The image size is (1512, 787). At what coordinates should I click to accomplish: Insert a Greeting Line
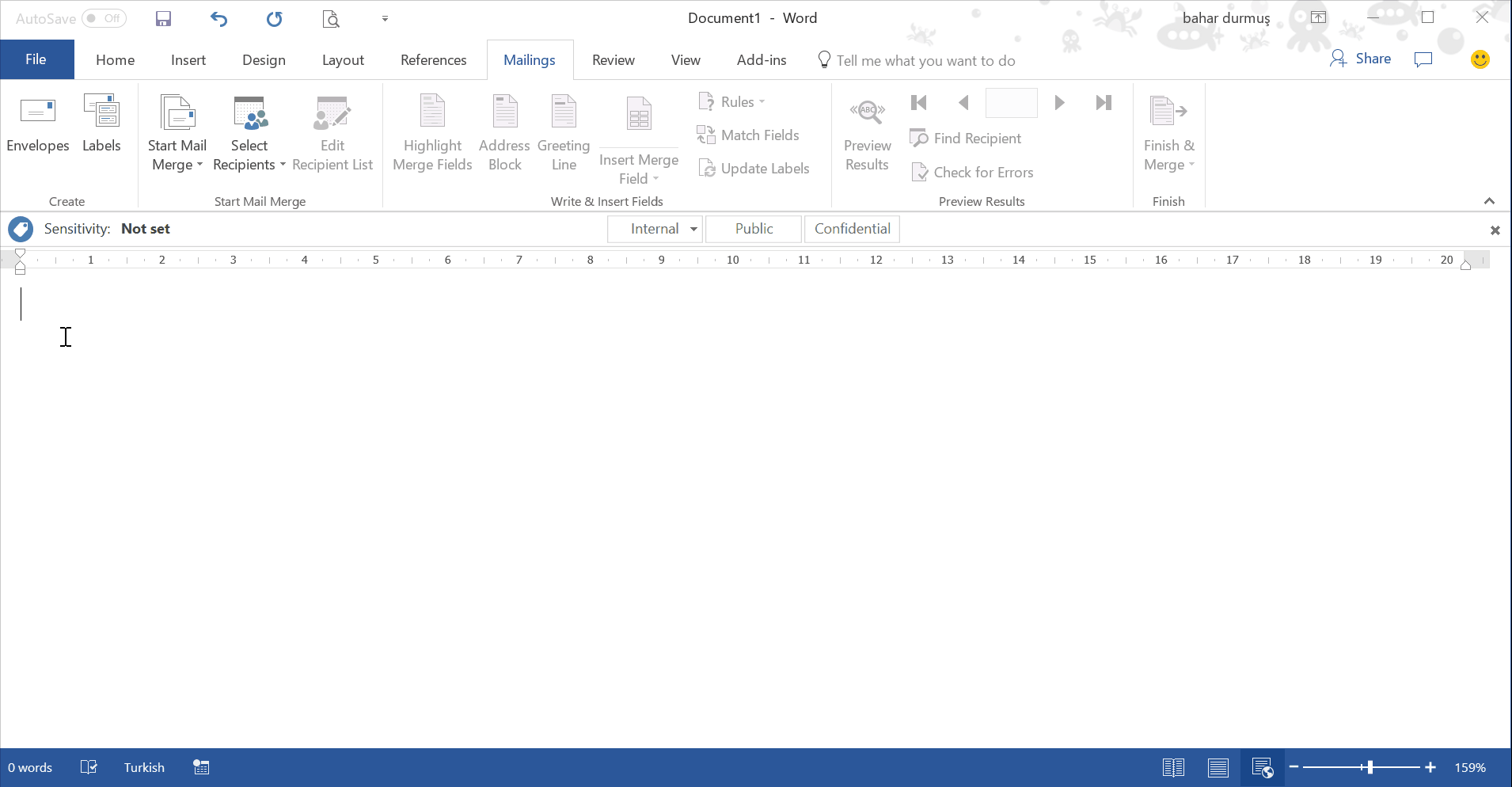[x=564, y=134]
